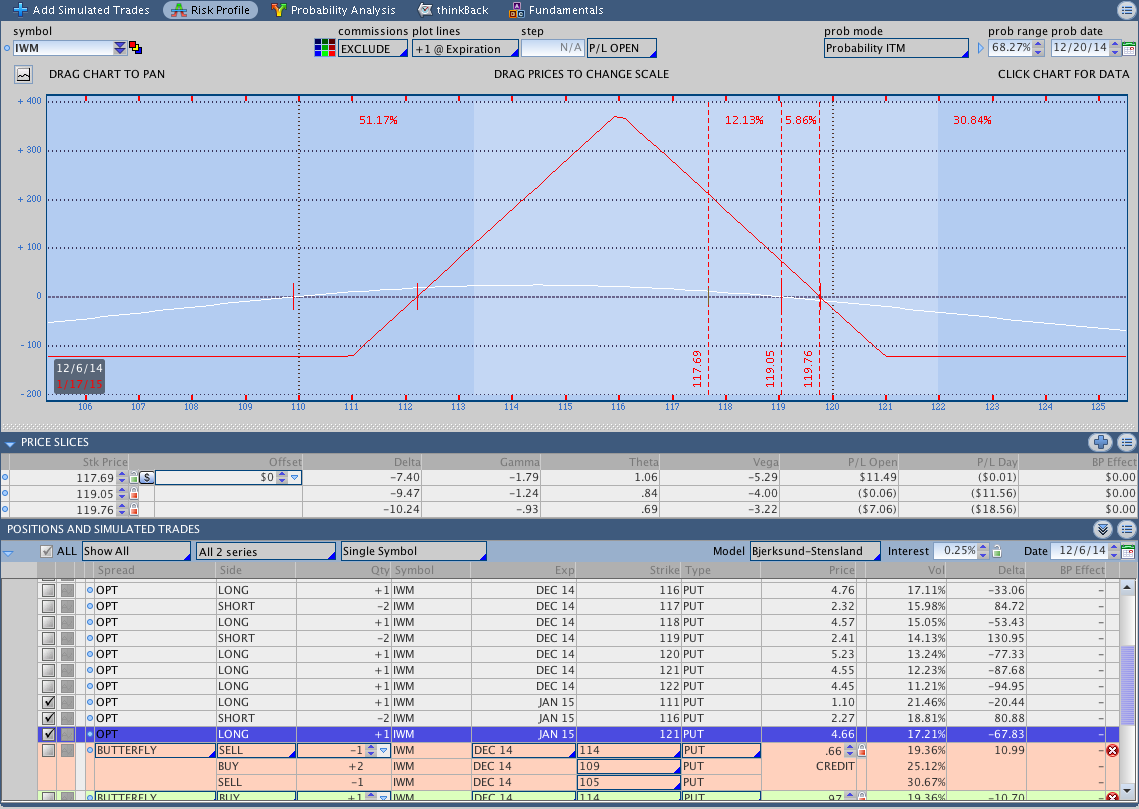Open the All 2 series dropdown
The height and width of the screenshot is (809, 1139).
(x=266, y=551)
